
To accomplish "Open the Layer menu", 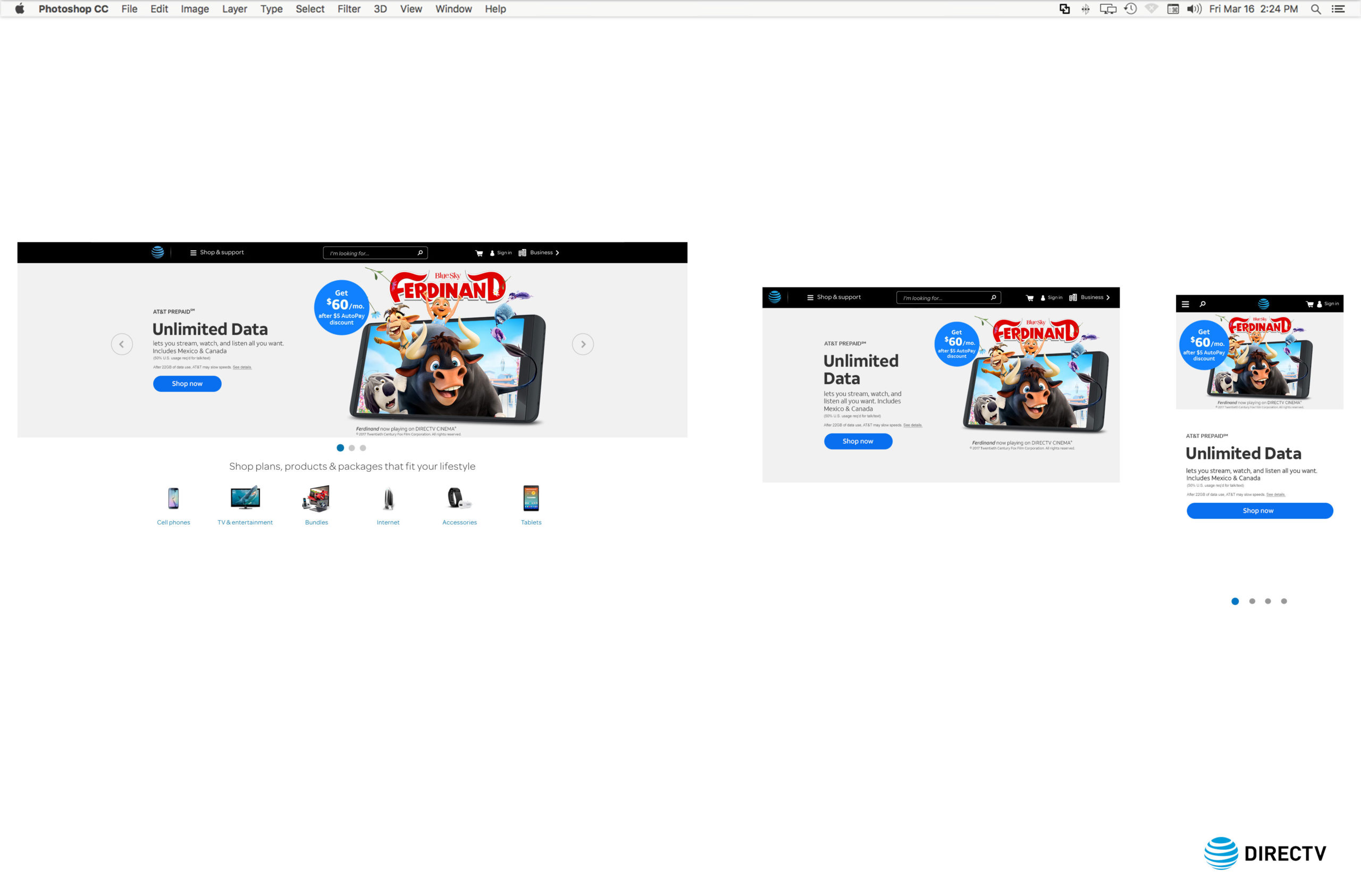I will click(234, 9).
